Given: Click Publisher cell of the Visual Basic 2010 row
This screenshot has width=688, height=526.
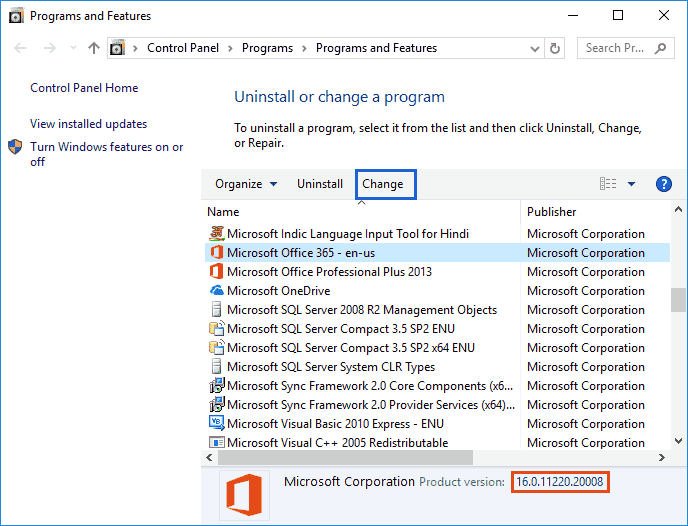Looking at the screenshot, I should click(x=586, y=424).
